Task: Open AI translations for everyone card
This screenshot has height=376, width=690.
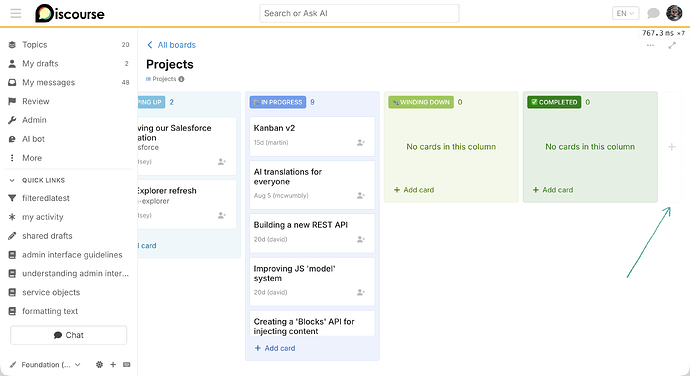Action: point(288,177)
